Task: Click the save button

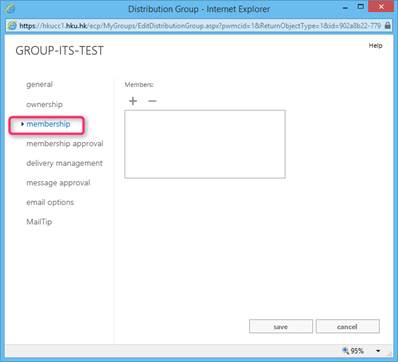Action: point(281,327)
